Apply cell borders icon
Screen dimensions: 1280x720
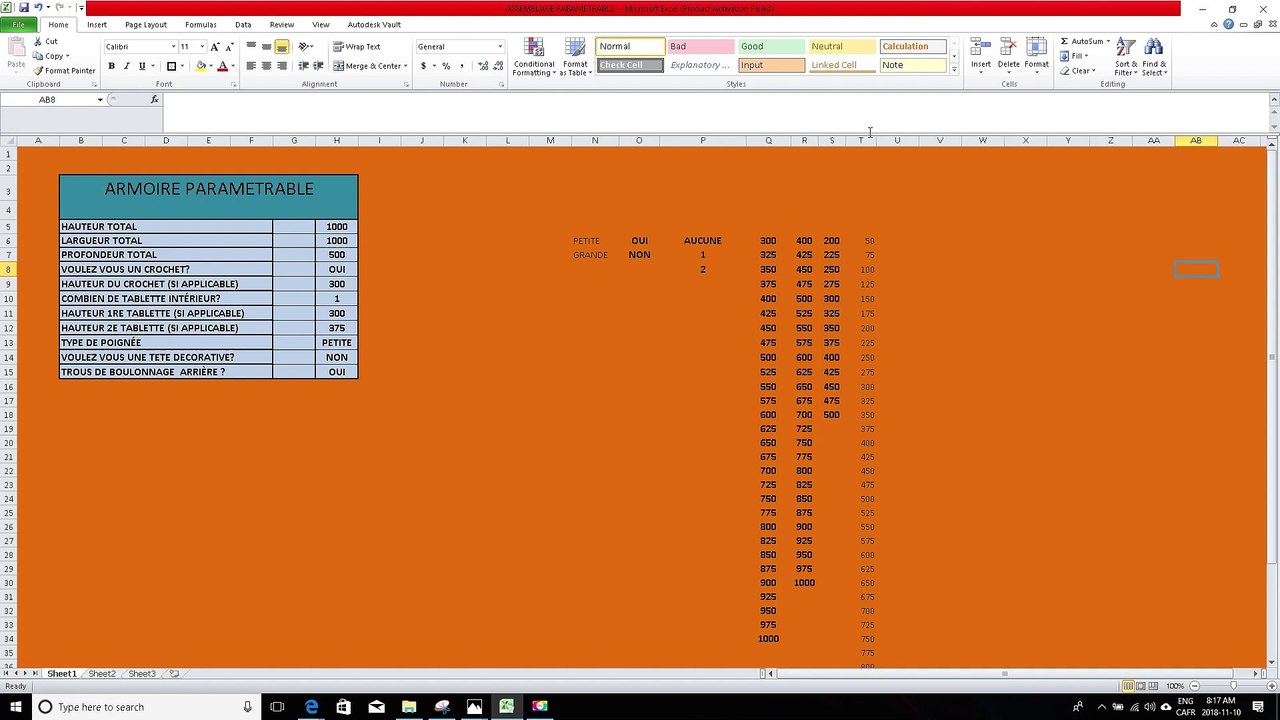pyautogui.click(x=171, y=66)
